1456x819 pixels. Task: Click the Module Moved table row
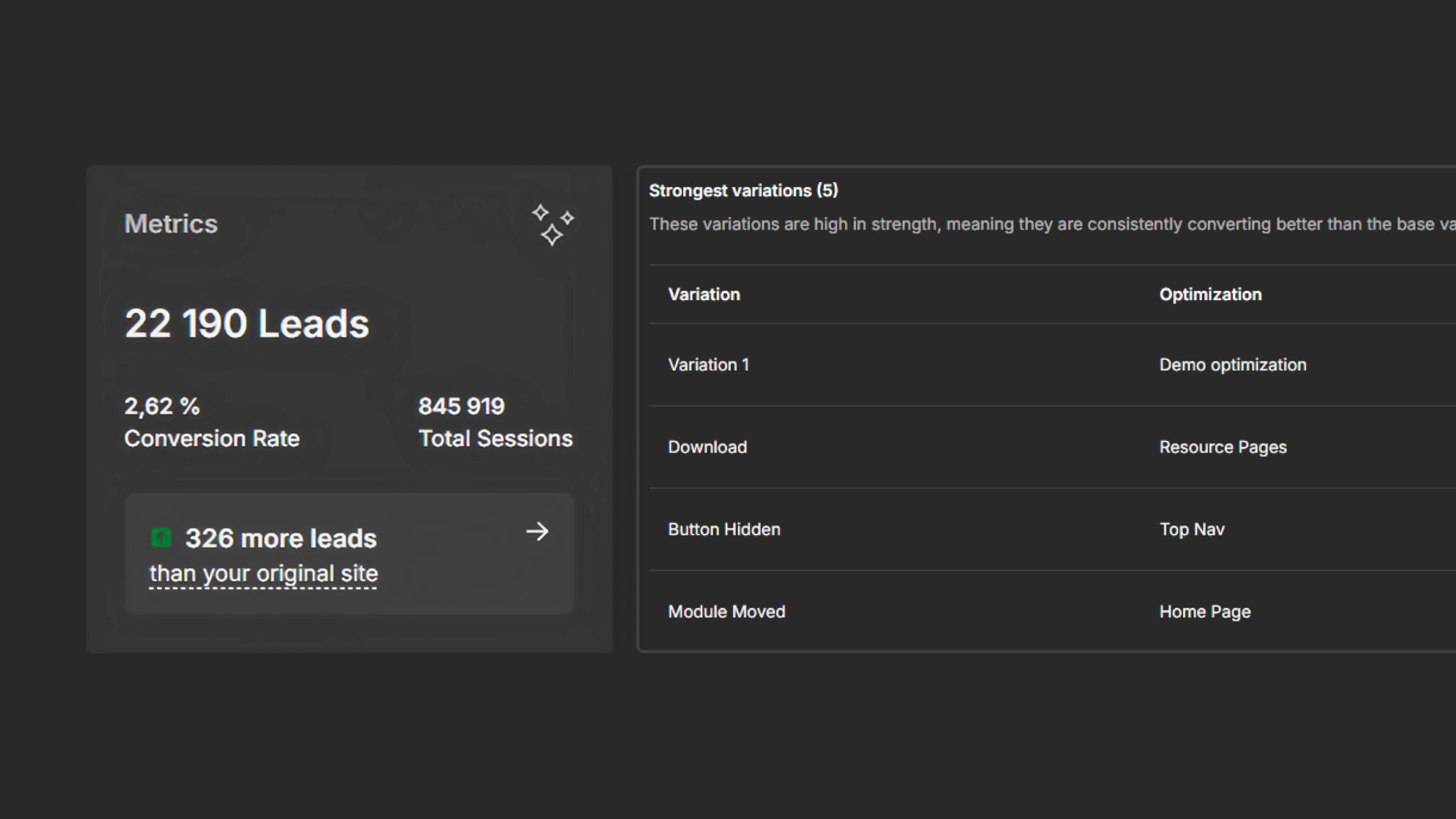click(726, 611)
